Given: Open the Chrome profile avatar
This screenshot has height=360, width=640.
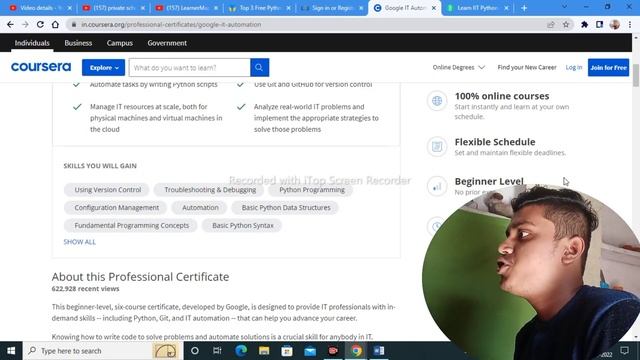Looking at the screenshot, I should 615,24.
